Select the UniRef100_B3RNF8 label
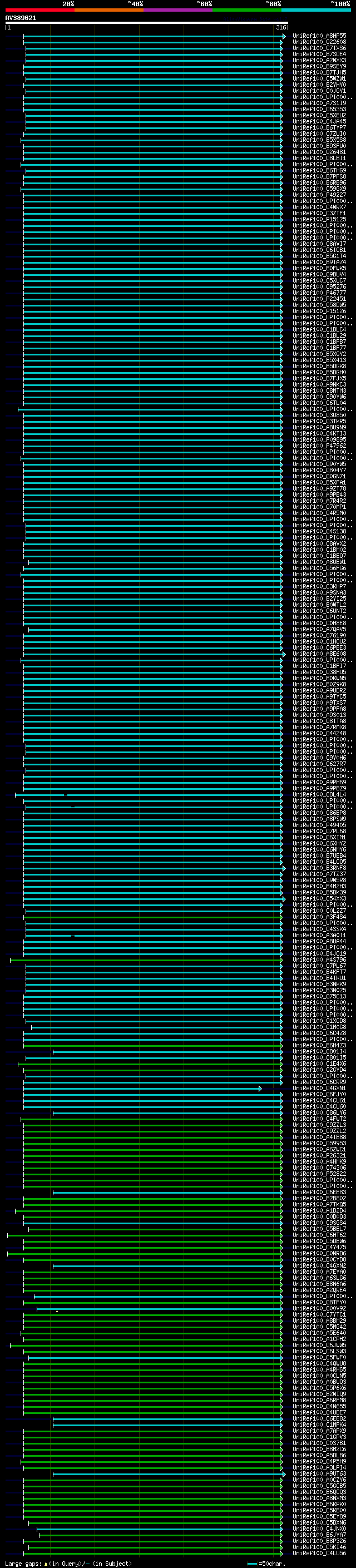This screenshot has width=356, height=1568. 319,868
